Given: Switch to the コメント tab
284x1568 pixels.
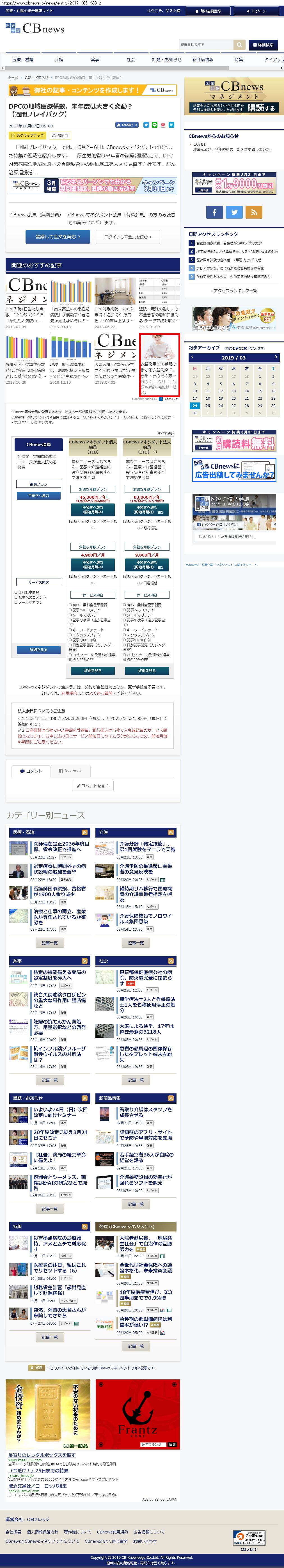Looking at the screenshot, I should [31, 771].
